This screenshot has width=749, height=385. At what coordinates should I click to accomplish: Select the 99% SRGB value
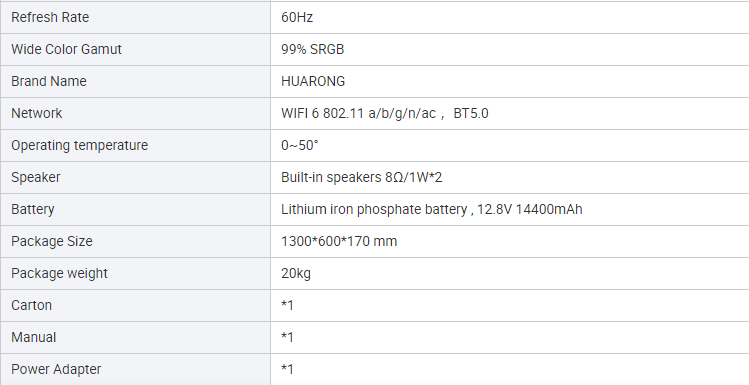312,49
